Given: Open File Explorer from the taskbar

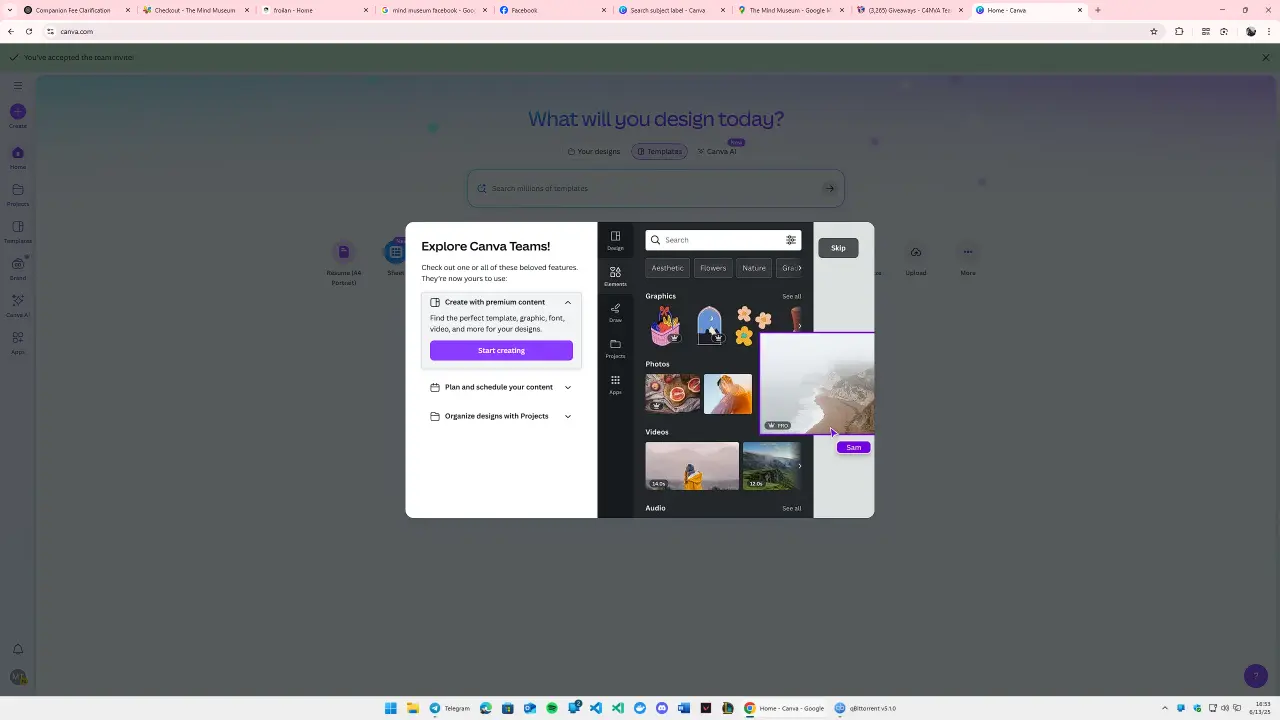Looking at the screenshot, I should [412, 708].
